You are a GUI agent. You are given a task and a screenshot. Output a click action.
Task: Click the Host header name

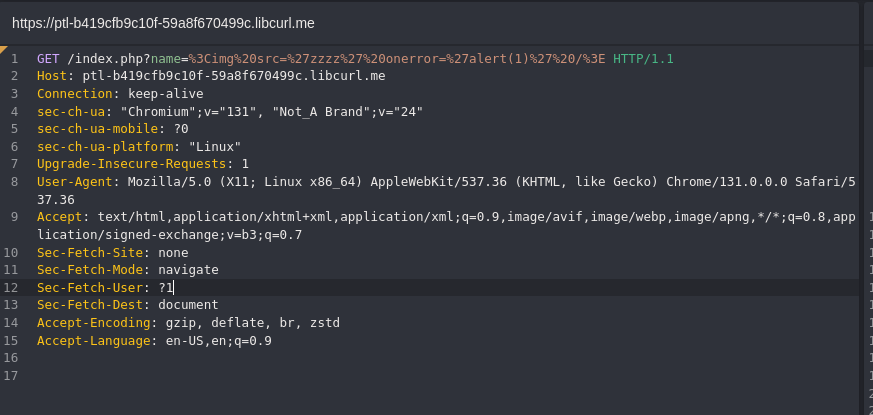coord(52,76)
